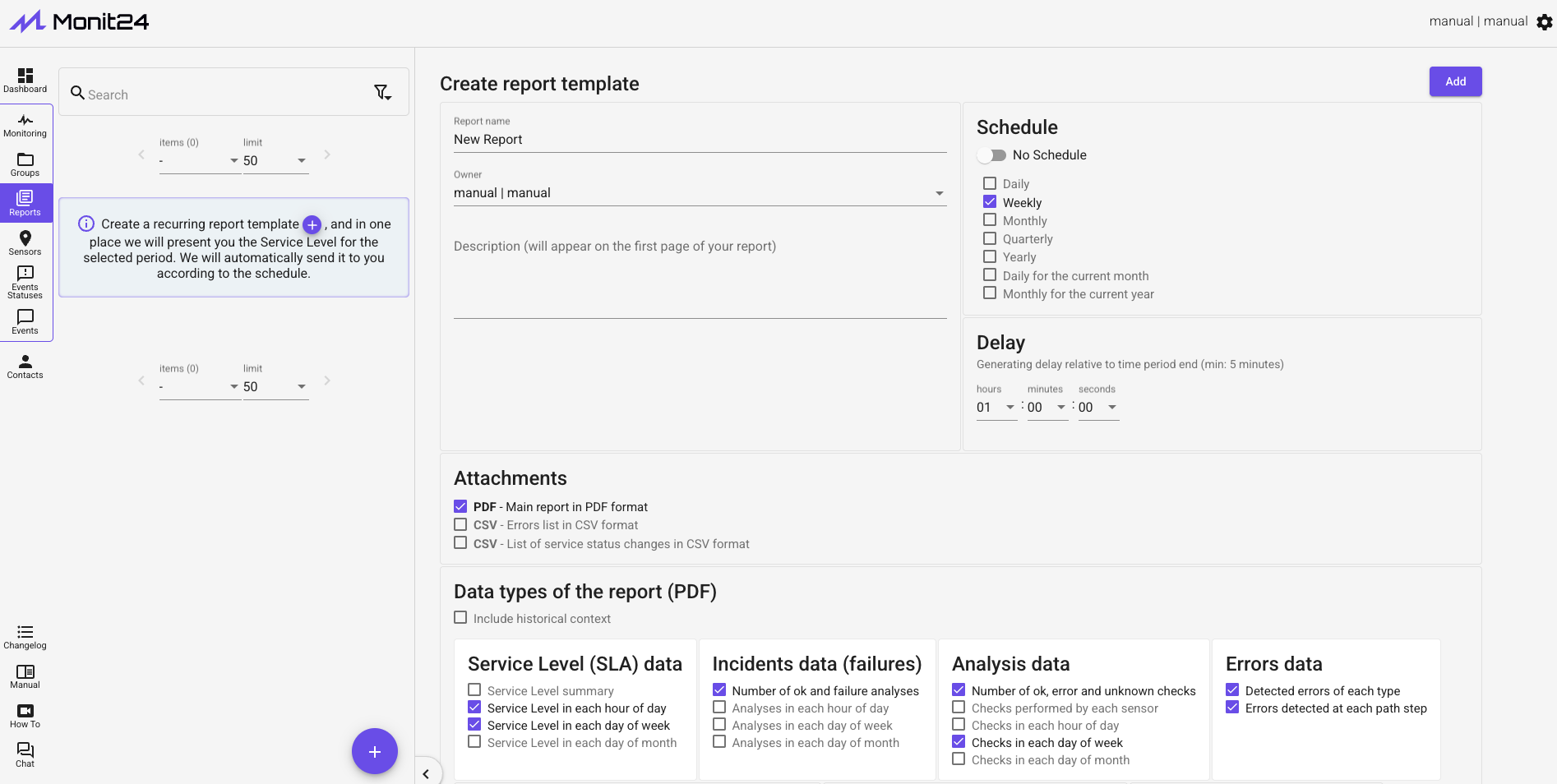This screenshot has width=1557, height=784.
Task: Check Include historical context option
Action: point(460,618)
